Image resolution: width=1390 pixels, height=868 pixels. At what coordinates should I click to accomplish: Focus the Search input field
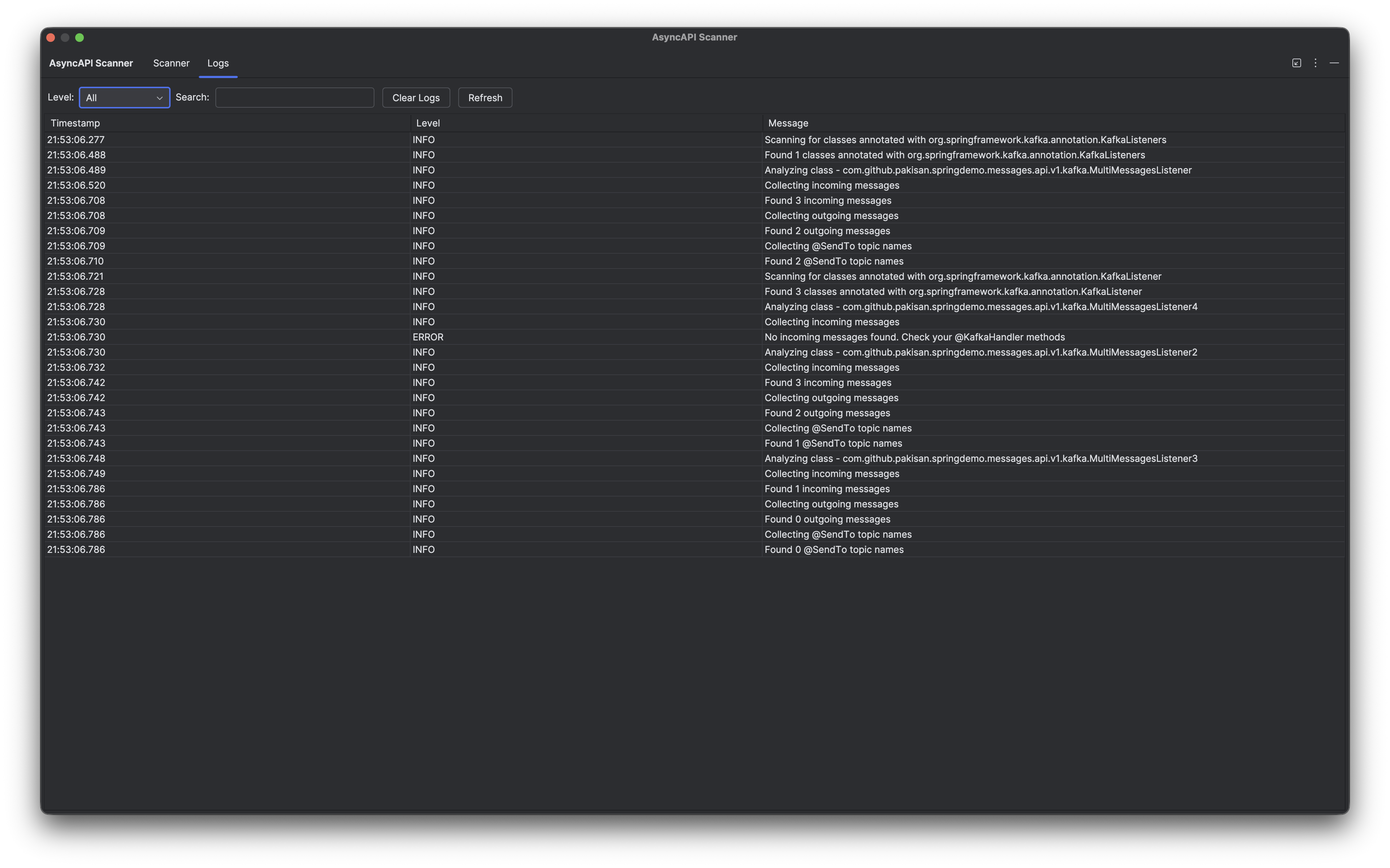(295, 98)
